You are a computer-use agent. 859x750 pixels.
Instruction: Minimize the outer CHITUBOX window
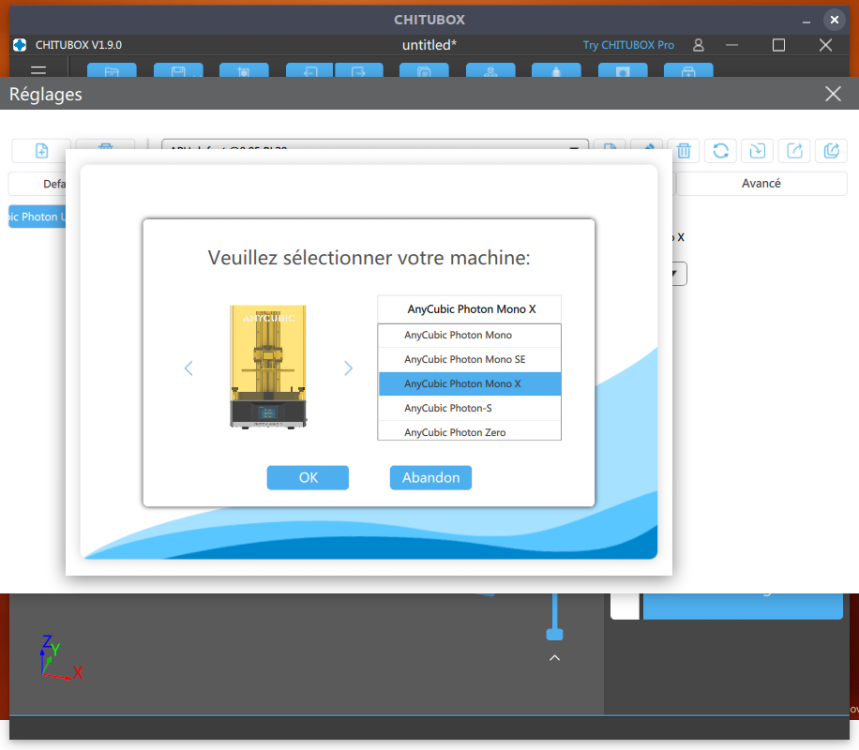tap(806, 20)
